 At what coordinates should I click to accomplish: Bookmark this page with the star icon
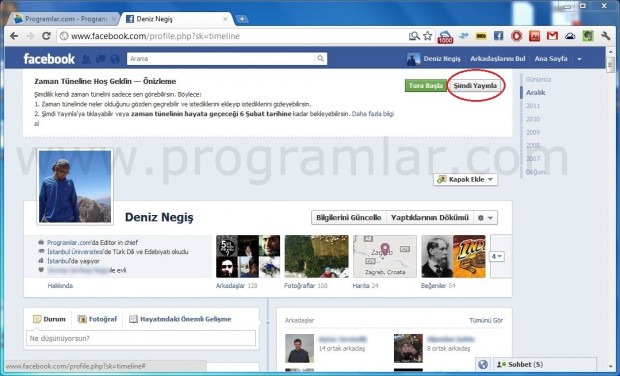(427, 36)
